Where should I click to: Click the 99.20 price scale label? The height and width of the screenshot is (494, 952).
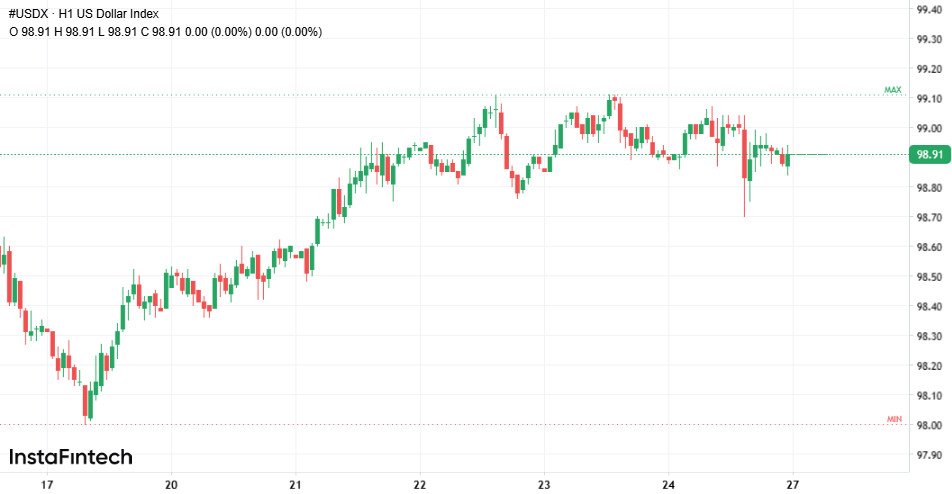tap(929, 70)
